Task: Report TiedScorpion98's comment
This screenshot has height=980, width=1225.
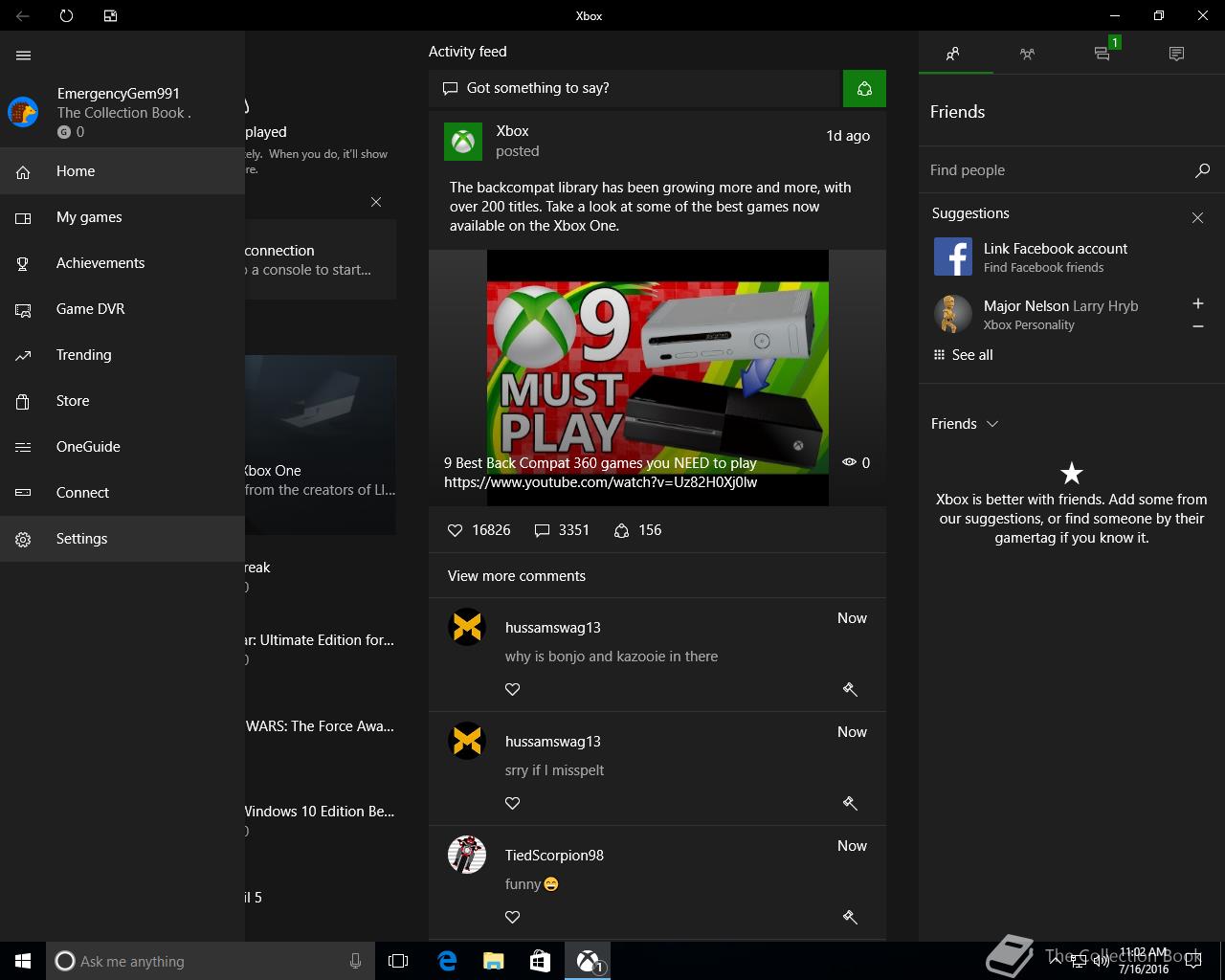Action: (850, 917)
